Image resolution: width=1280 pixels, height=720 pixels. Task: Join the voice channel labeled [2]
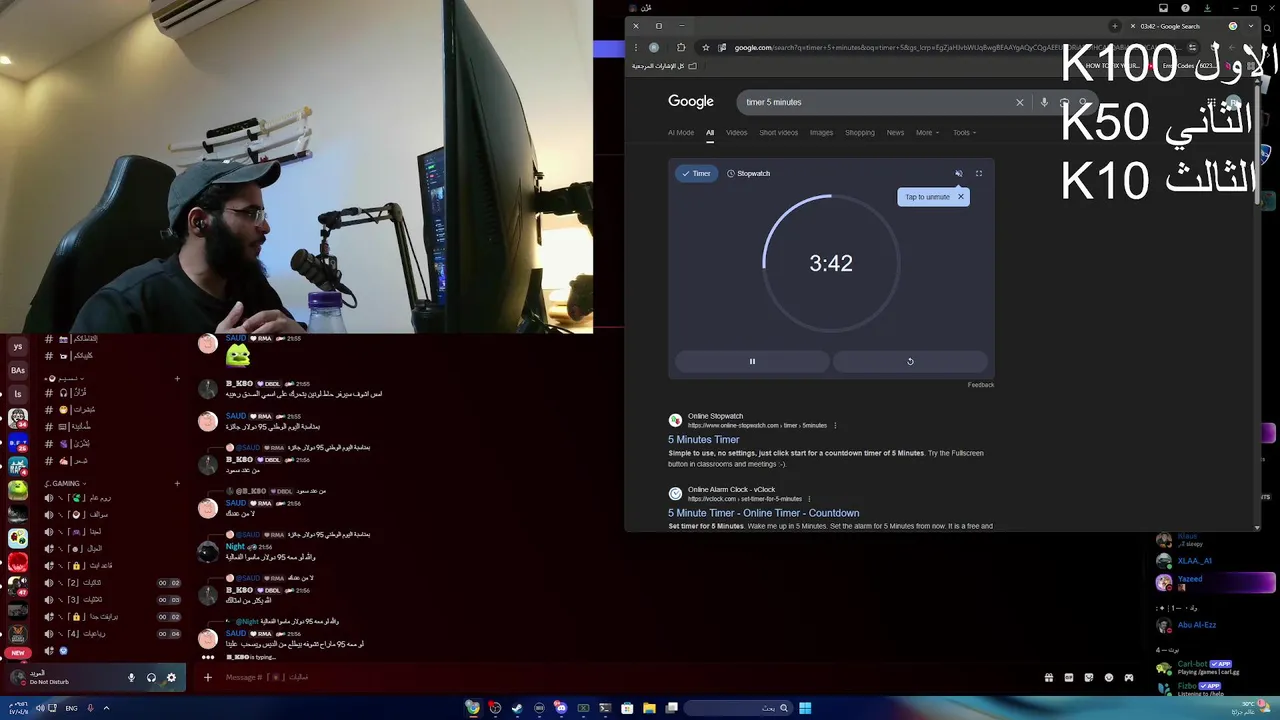pyautogui.click(x=112, y=583)
